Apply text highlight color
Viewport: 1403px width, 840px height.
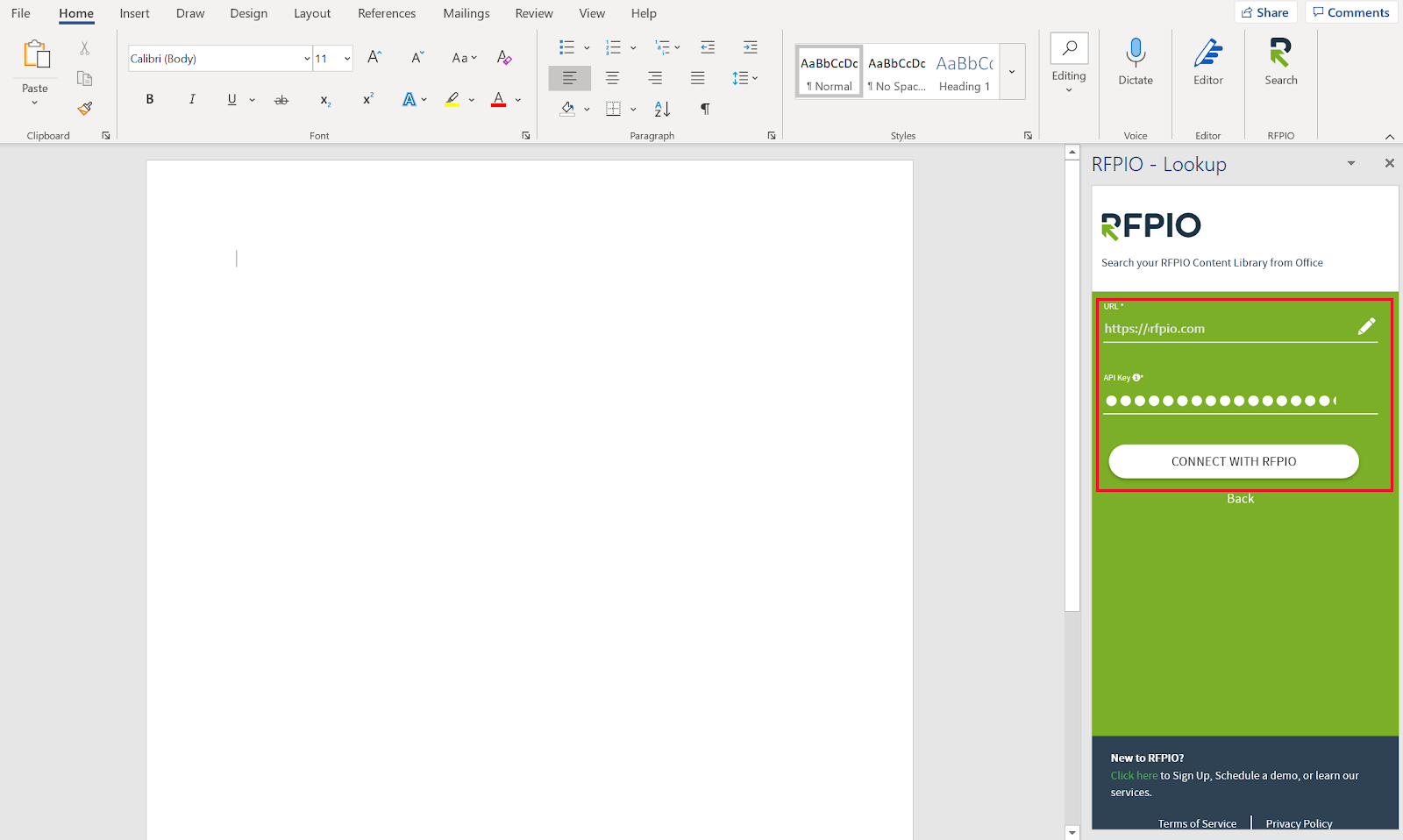point(452,100)
